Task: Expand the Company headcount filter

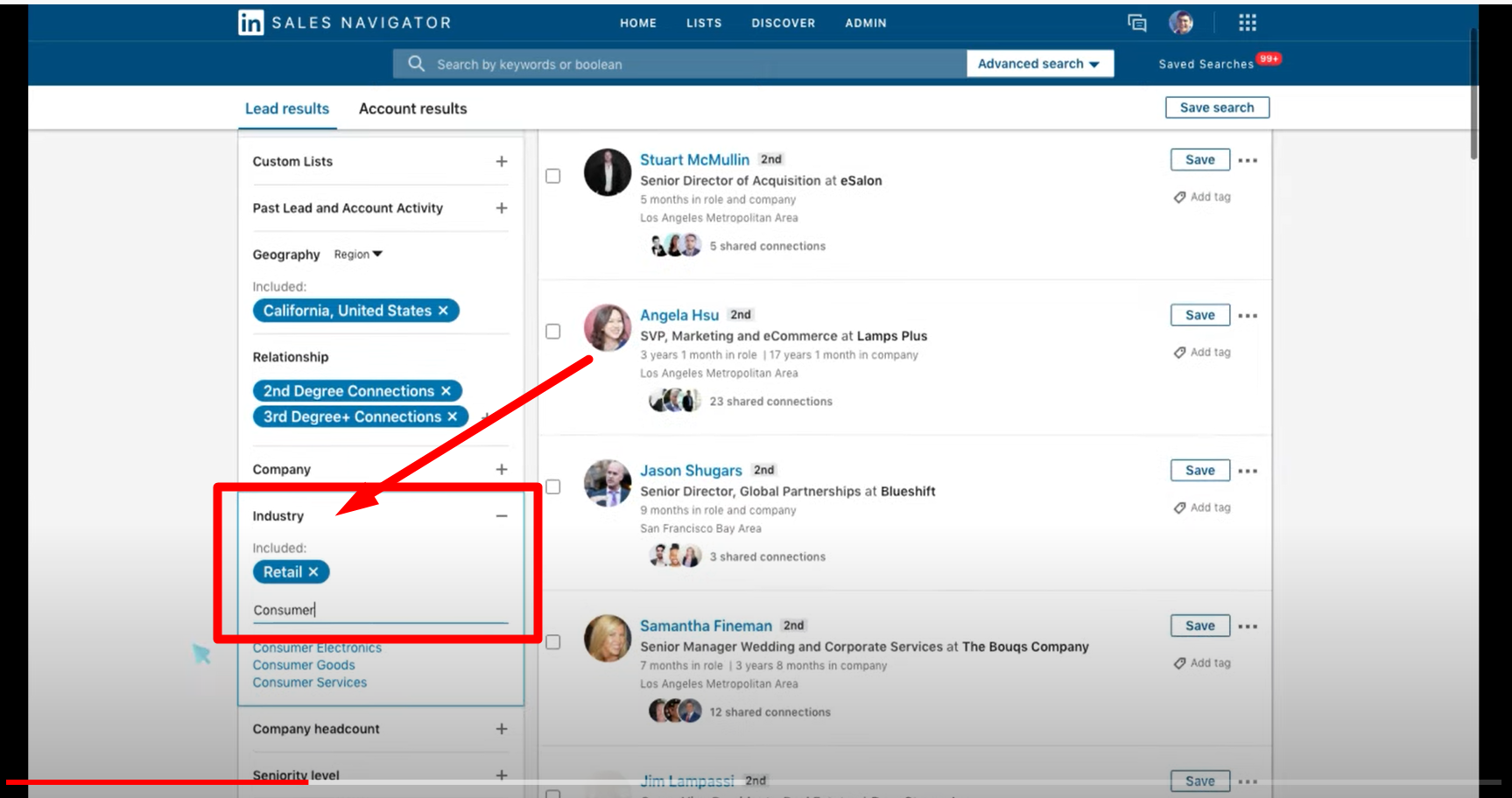Action: [x=502, y=729]
